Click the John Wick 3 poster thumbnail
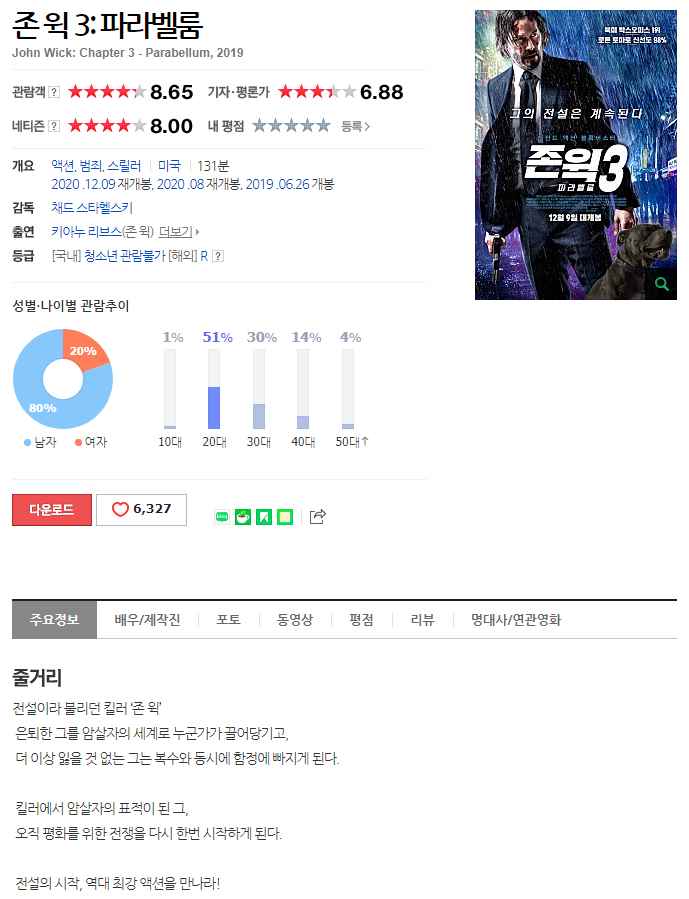 click(x=576, y=155)
